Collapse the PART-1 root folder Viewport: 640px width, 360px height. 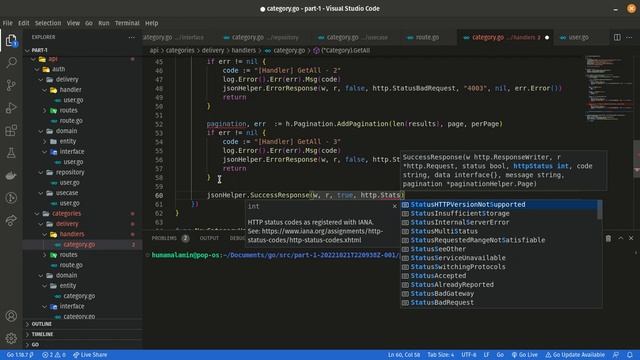pos(40,50)
